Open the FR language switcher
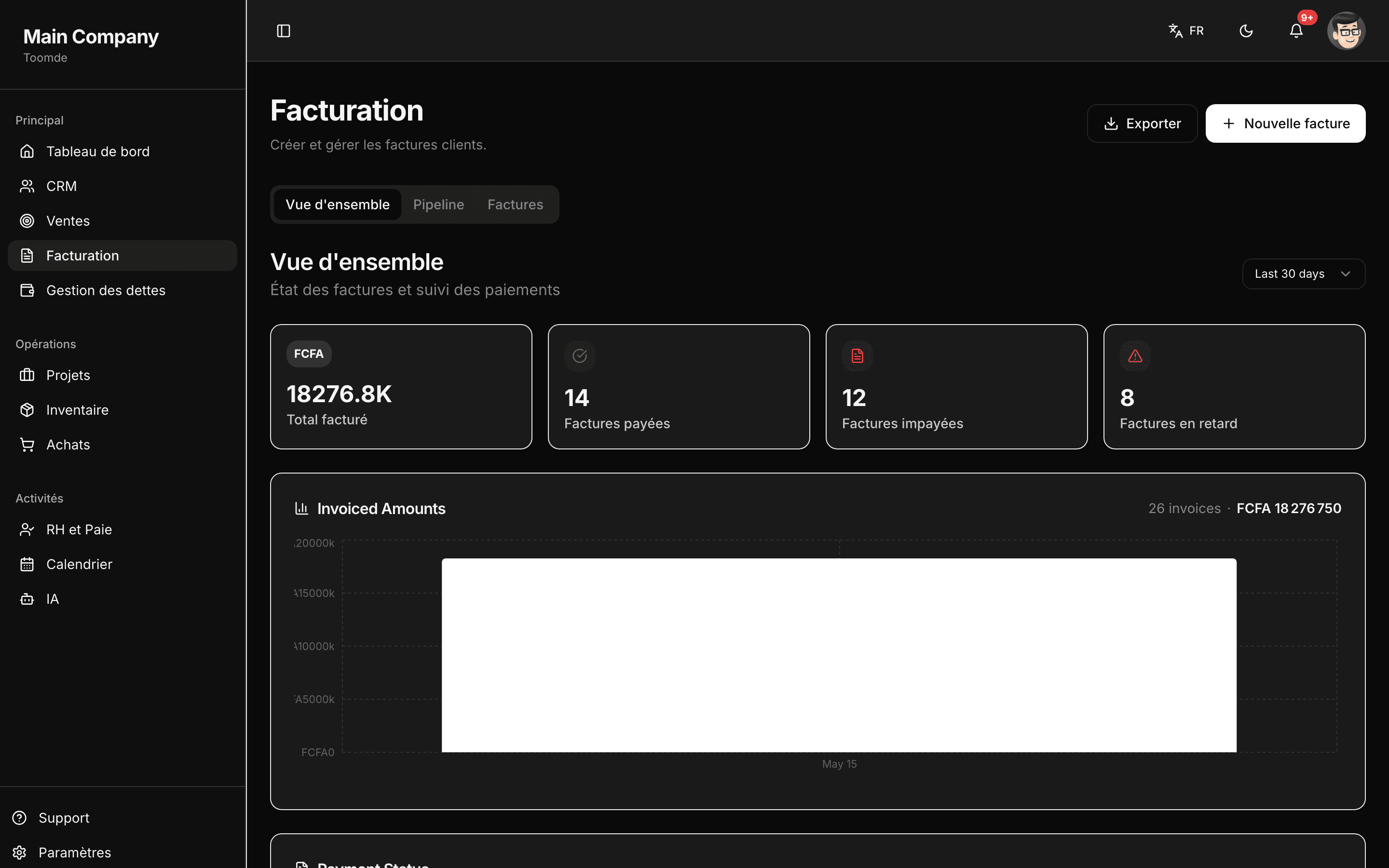This screenshot has height=868, width=1389. (x=1186, y=31)
